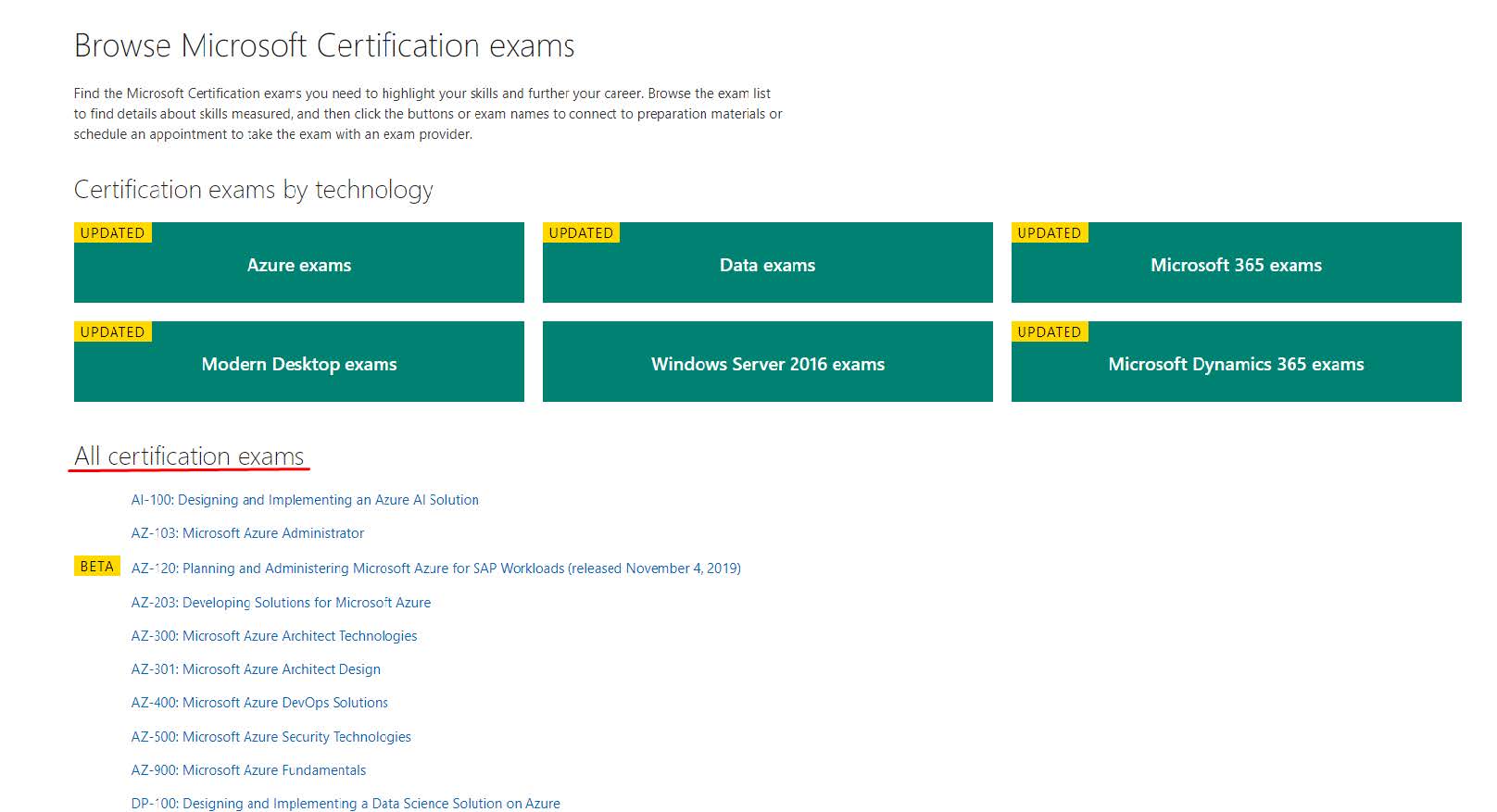The width and height of the screenshot is (1497, 812).
Task: Open AZ-301 Azure Architect Design link
Action: click(256, 669)
